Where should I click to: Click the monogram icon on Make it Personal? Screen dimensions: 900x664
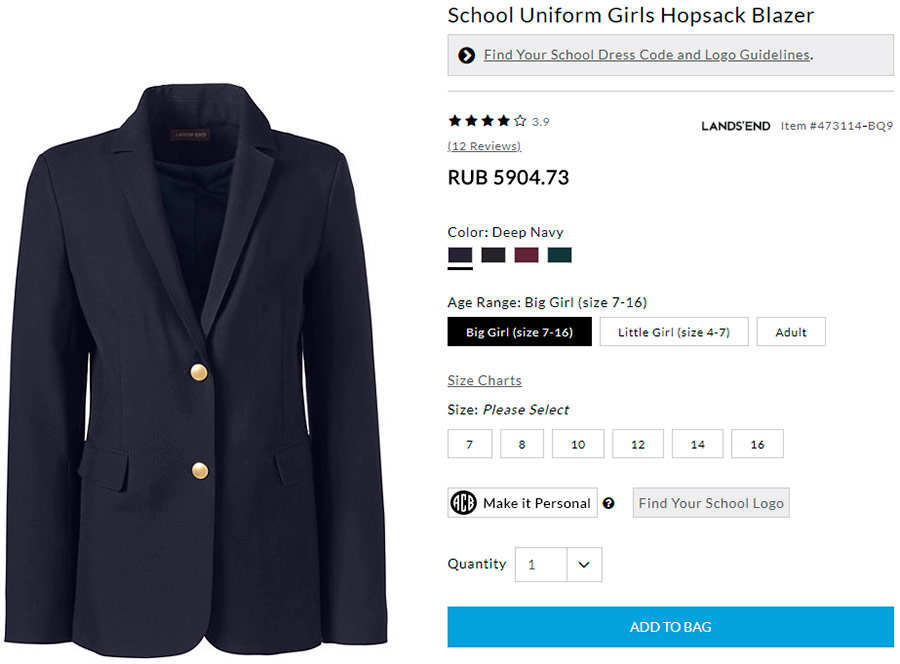466,502
